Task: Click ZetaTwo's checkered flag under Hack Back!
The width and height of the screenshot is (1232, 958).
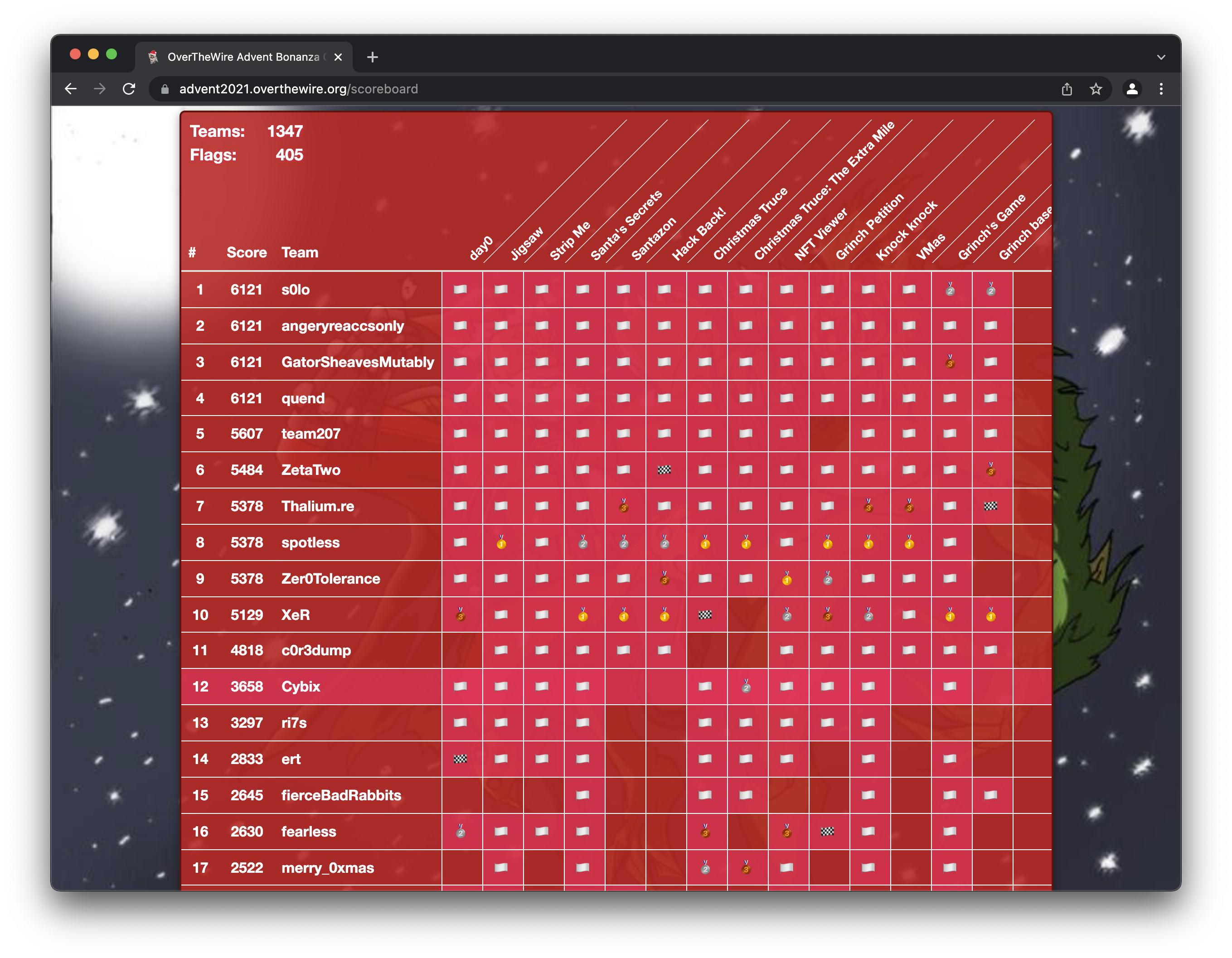Action: coord(664,470)
